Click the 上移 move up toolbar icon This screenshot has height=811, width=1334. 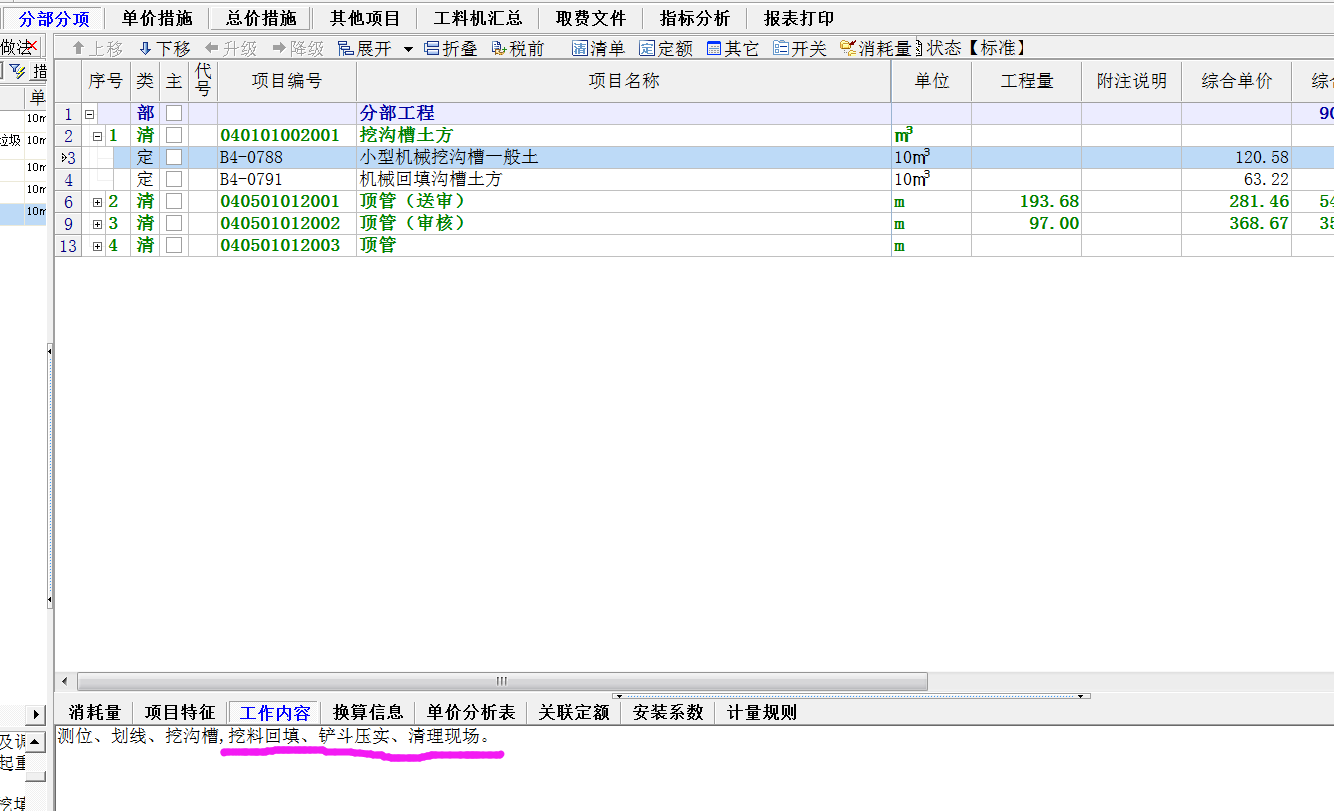coord(97,48)
